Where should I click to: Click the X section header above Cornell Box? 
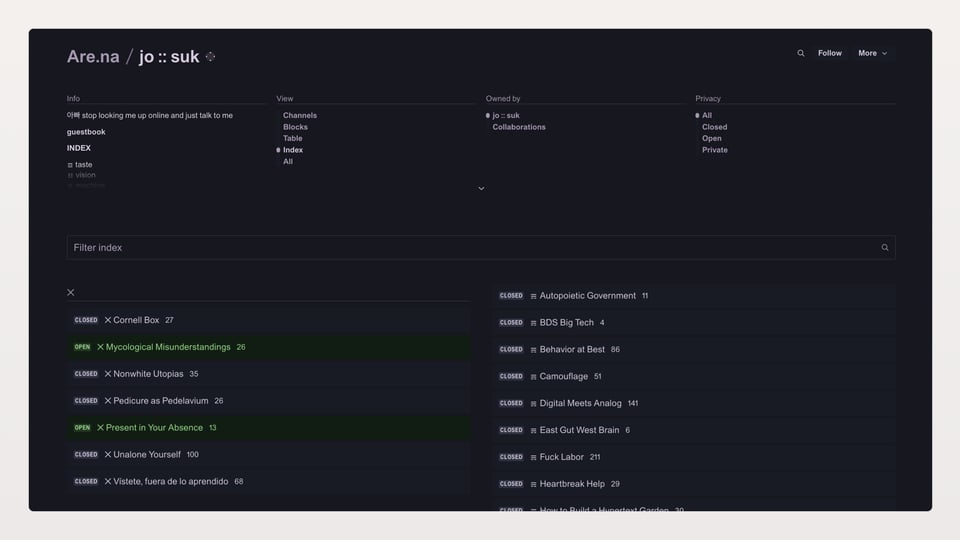(71, 293)
